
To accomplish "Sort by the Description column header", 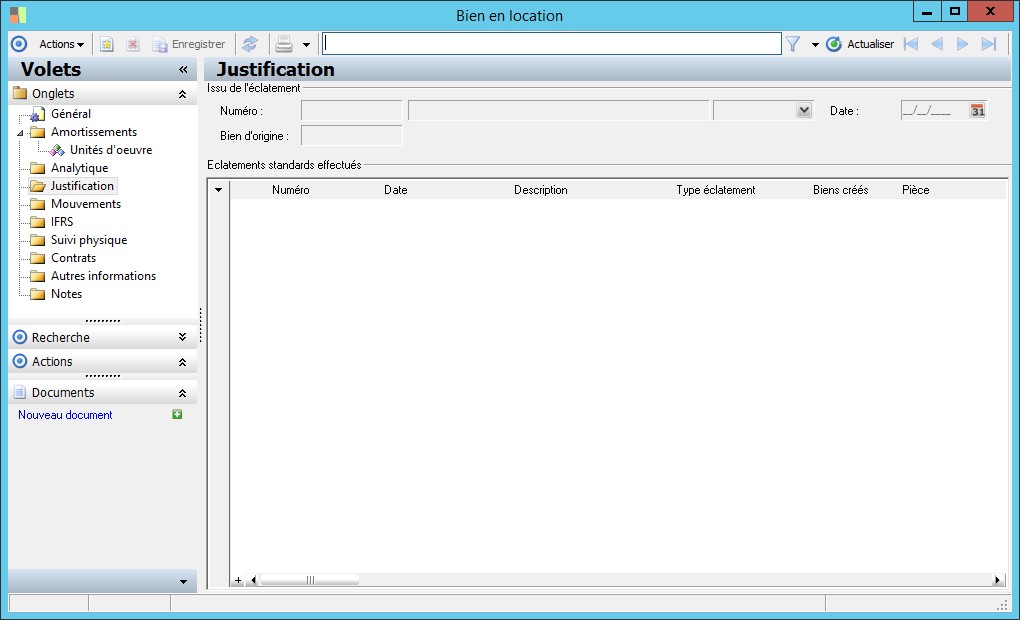I will pyautogui.click(x=541, y=190).
